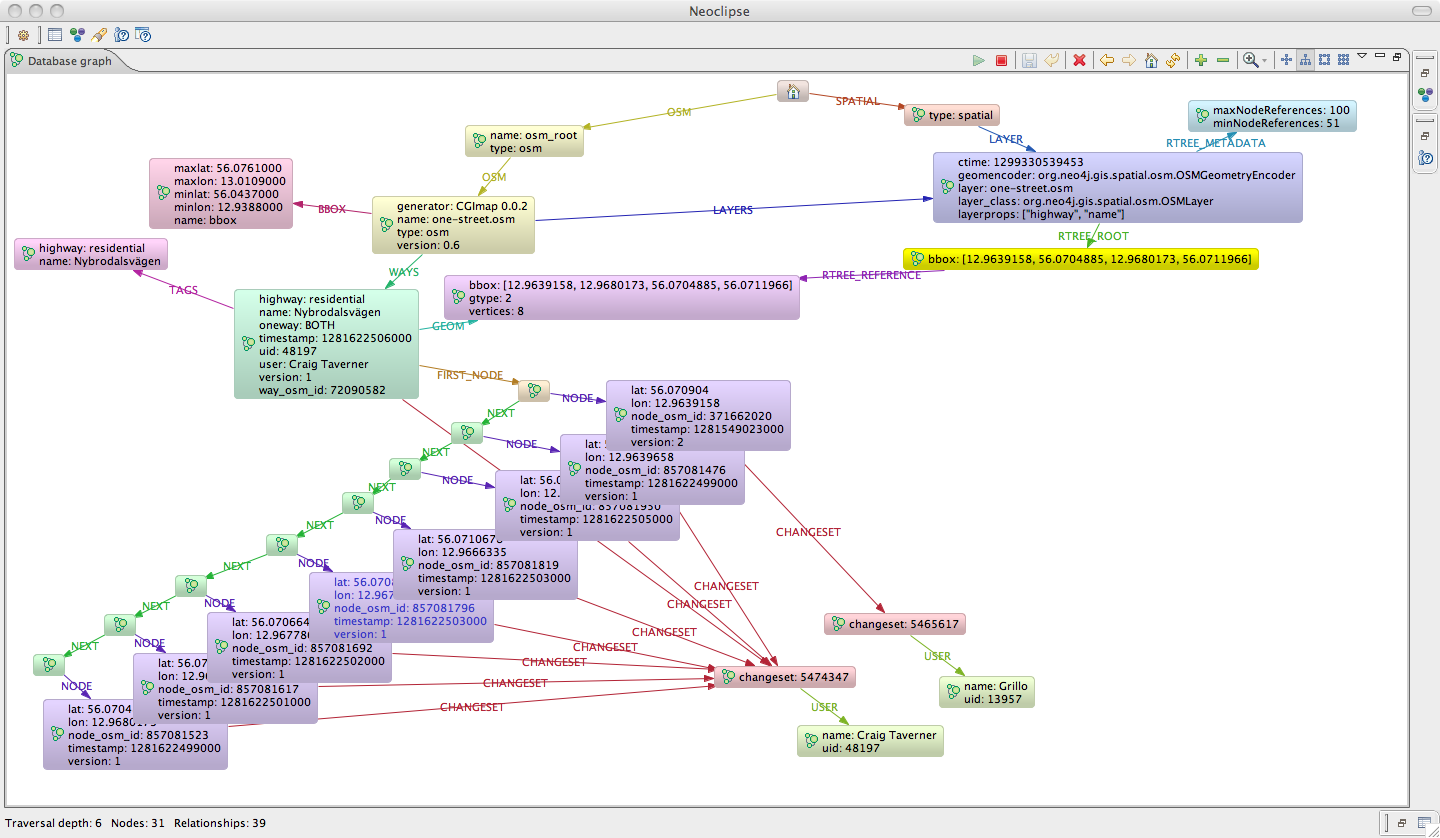The height and width of the screenshot is (838, 1440).
Task: Select the Database graph tab
Action: point(69,61)
